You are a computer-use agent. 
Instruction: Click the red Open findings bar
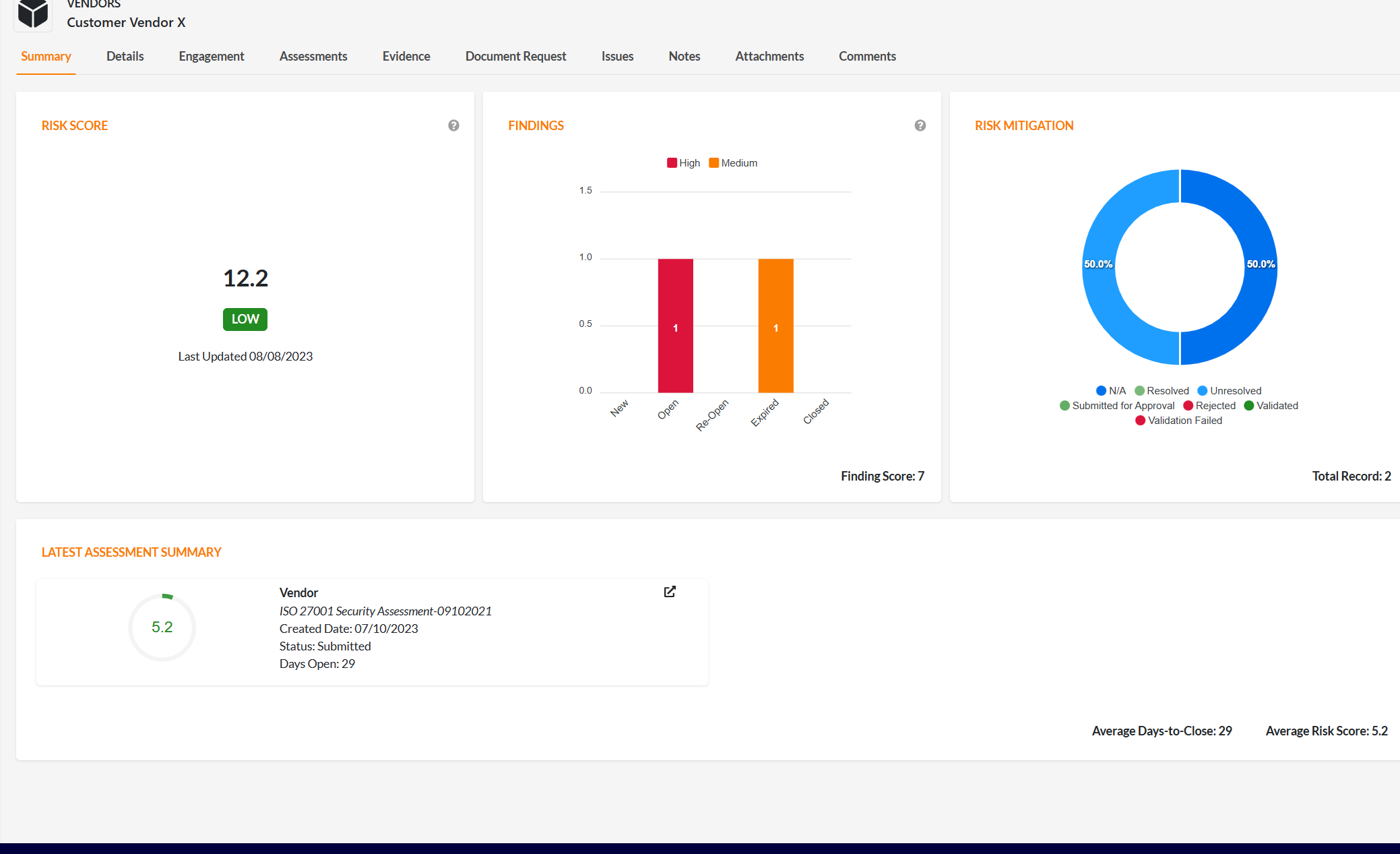[x=675, y=326]
